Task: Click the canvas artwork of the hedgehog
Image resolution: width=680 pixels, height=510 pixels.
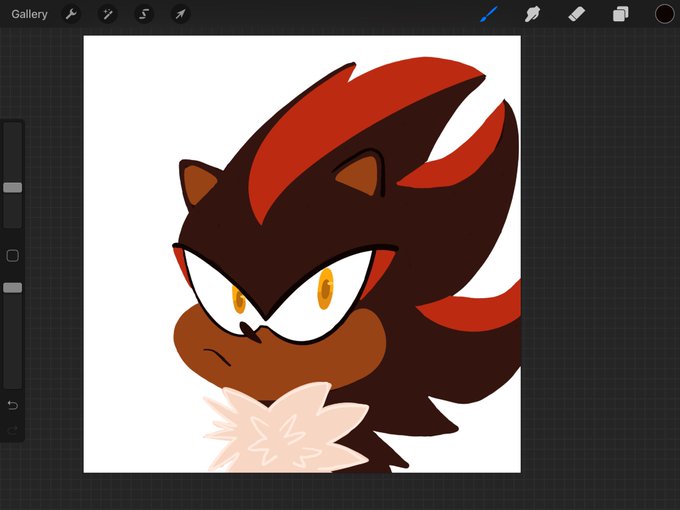Action: coord(302,254)
